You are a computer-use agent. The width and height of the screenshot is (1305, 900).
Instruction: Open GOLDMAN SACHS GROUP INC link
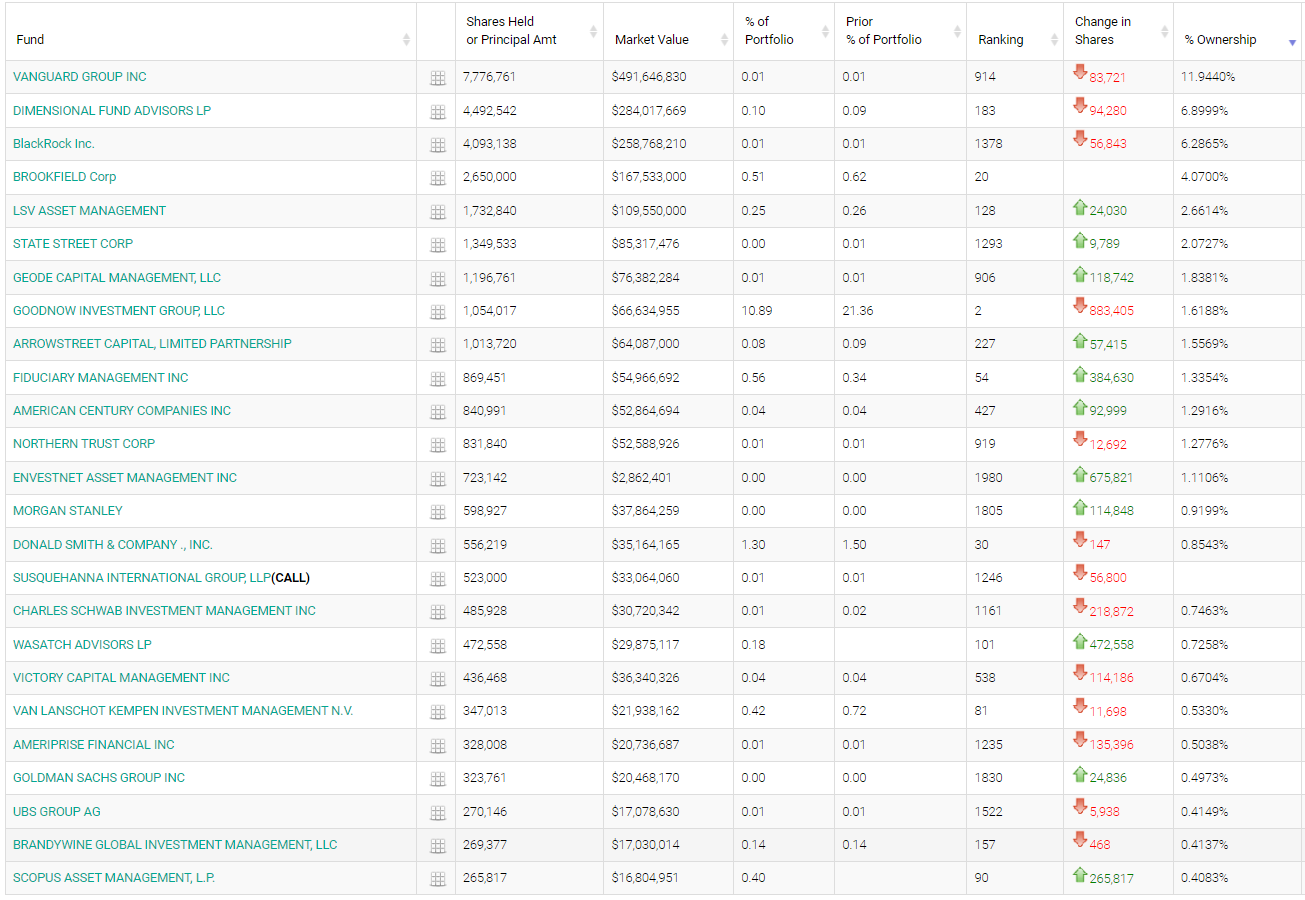click(x=99, y=778)
